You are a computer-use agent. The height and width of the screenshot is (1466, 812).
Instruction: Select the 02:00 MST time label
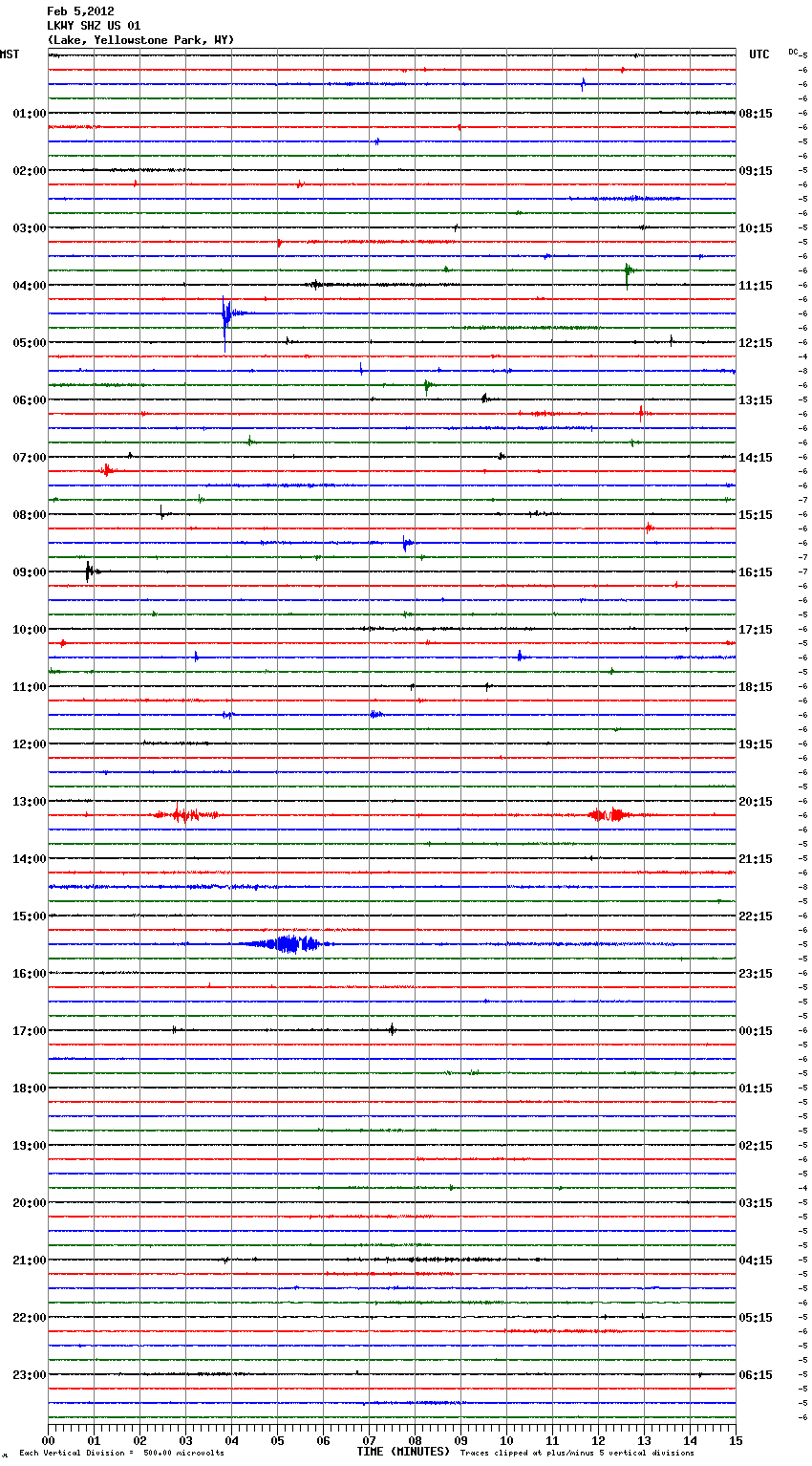(29, 171)
